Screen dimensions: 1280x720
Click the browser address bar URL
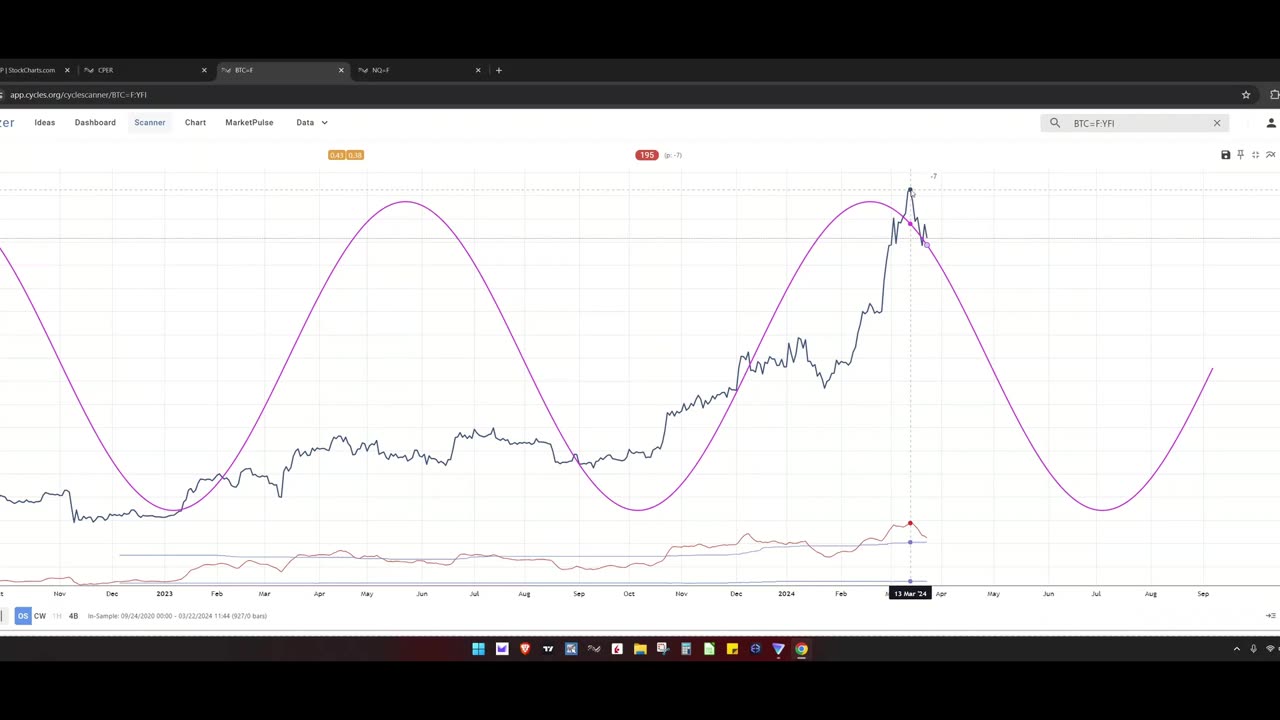coord(78,95)
